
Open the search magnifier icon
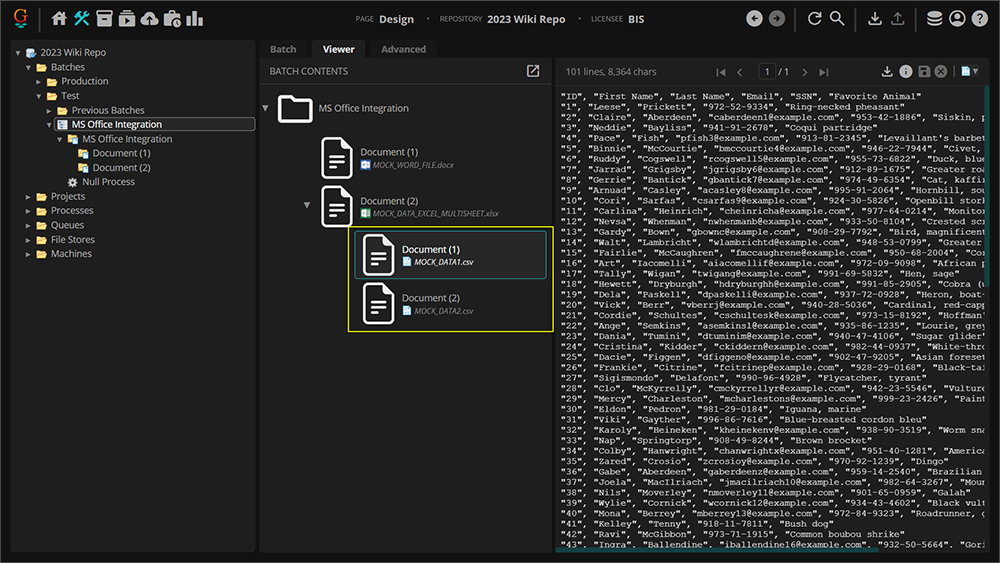pyautogui.click(x=837, y=19)
